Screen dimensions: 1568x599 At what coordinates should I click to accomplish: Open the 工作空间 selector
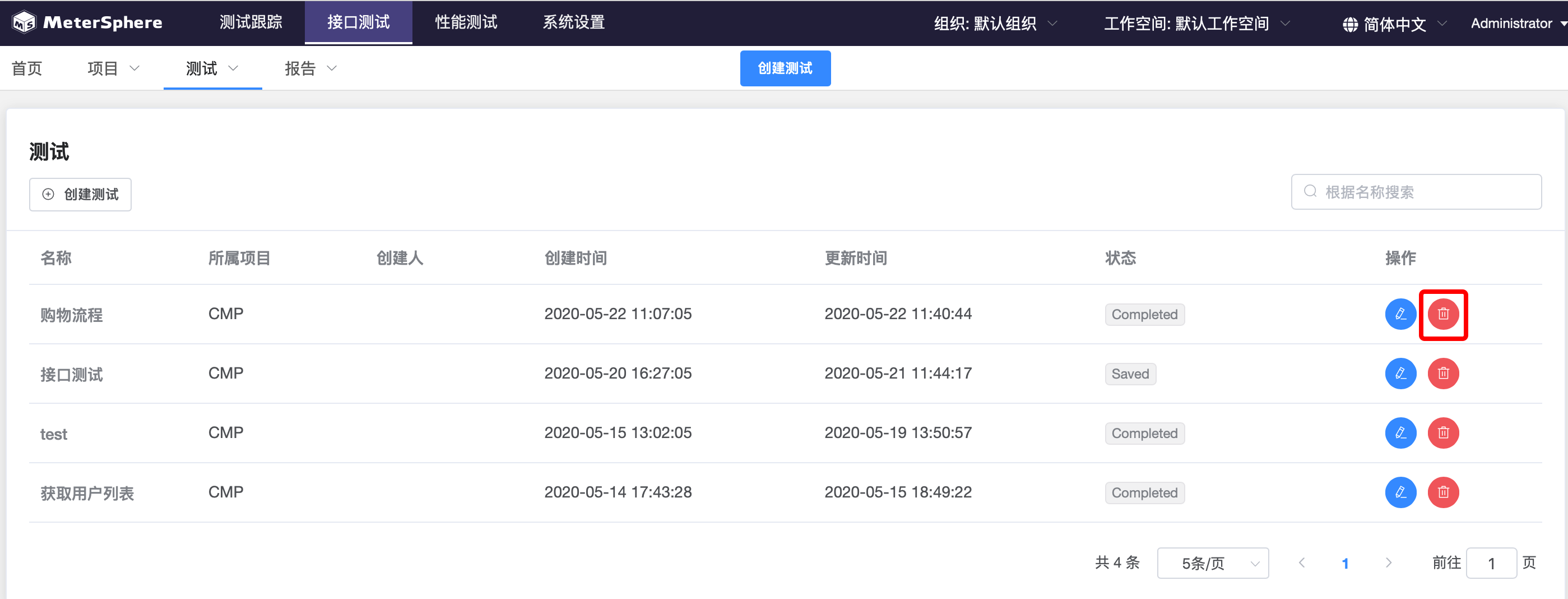tap(1196, 24)
